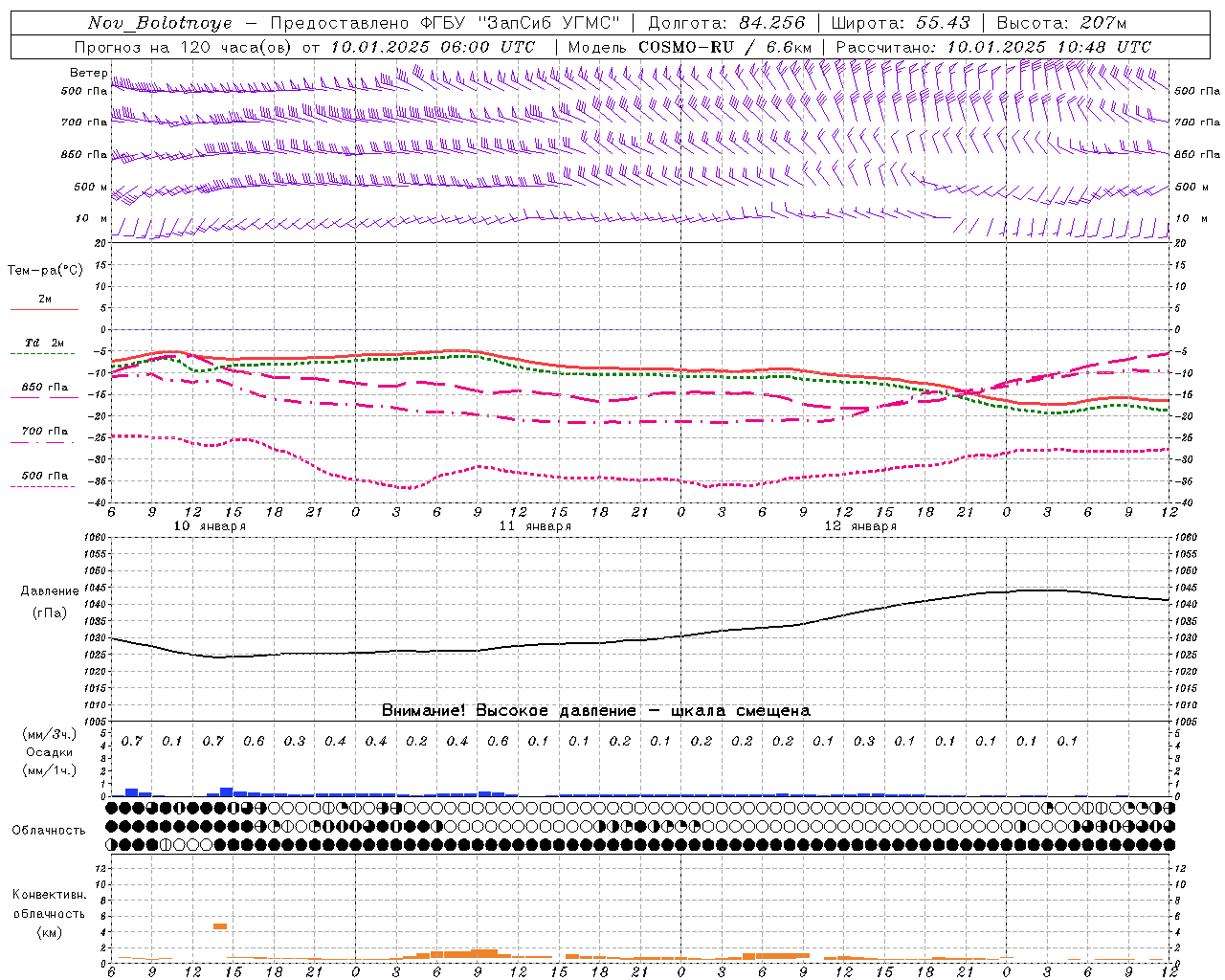Click the forecast start time 10.01.2025 06:00 UTC
This screenshot has height=980, width=1225.
click(434, 47)
